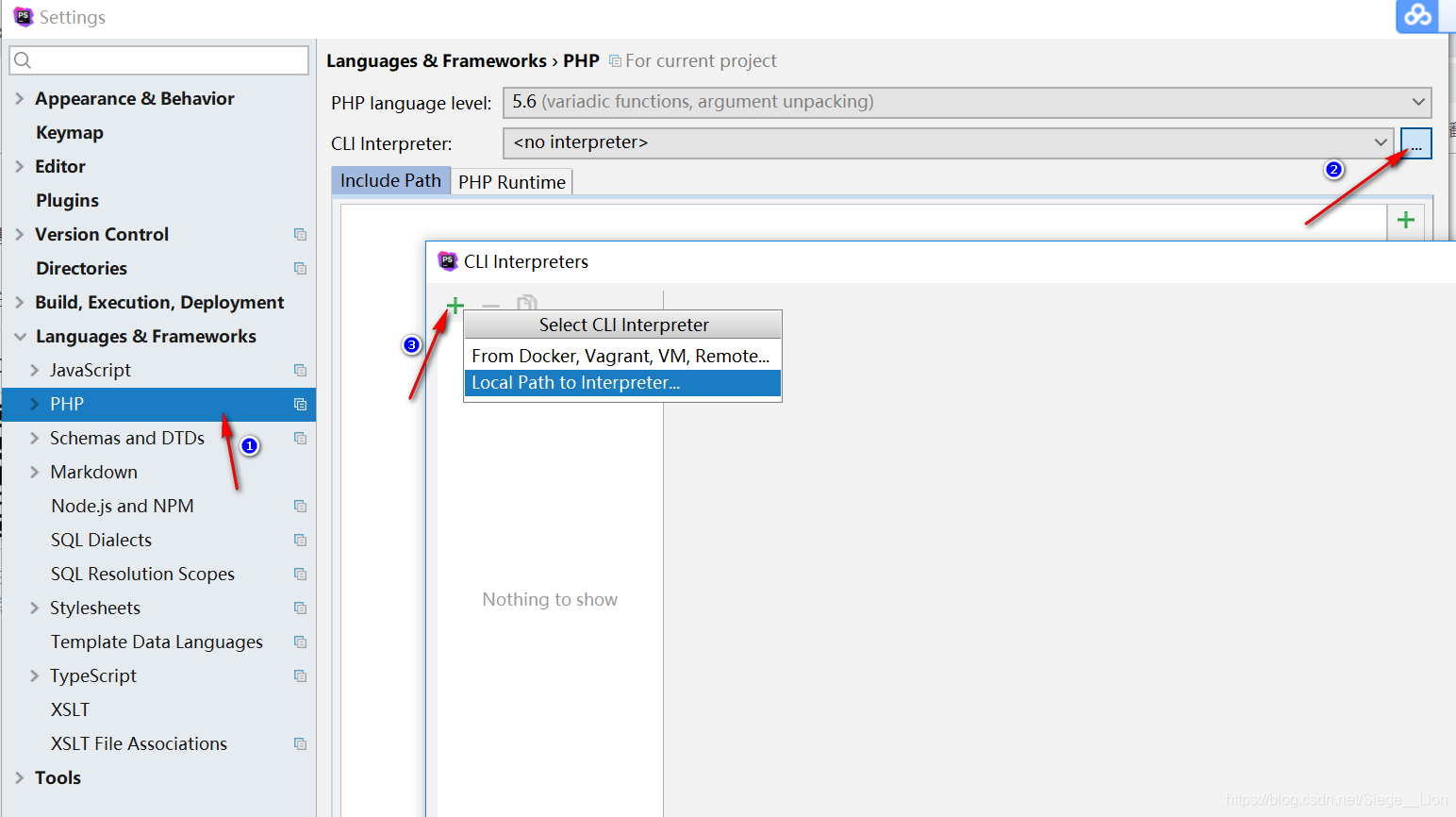Select Template Data Languages item
Viewport: 1456px width, 817px height.
pyautogui.click(x=157, y=642)
